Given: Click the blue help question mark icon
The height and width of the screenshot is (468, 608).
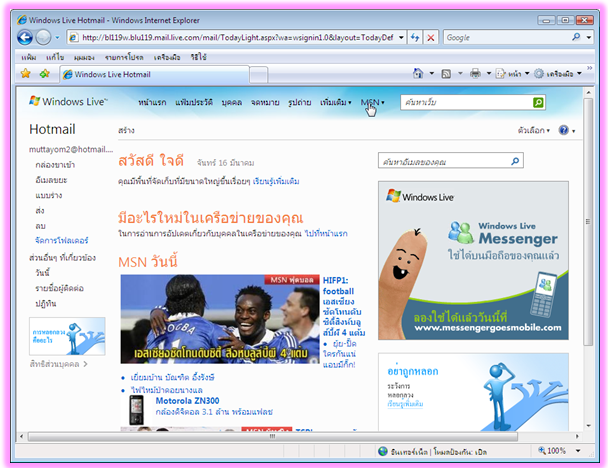Looking at the screenshot, I should click(563, 130).
